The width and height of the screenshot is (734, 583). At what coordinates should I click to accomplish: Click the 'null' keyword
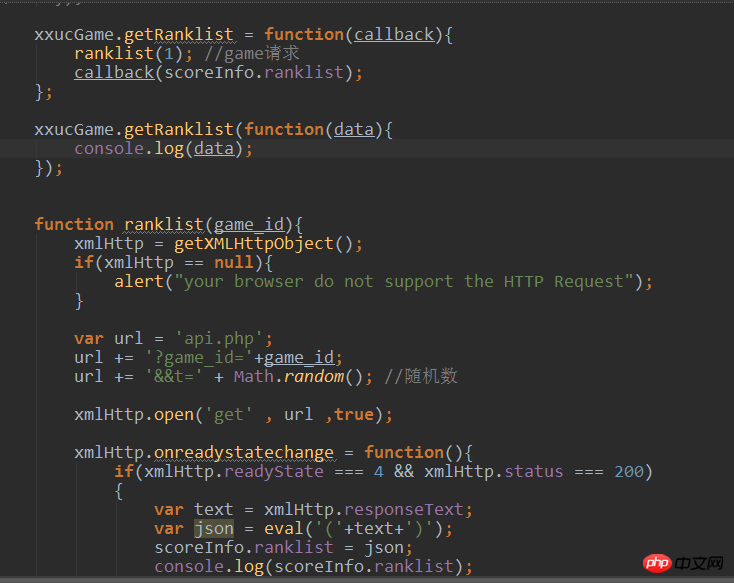point(234,262)
